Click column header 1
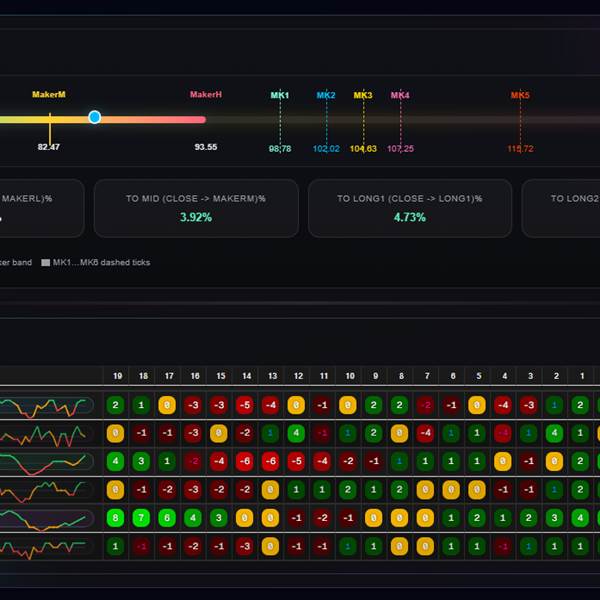The height and width of the screenshot is (600, 600). pos(582,376)
